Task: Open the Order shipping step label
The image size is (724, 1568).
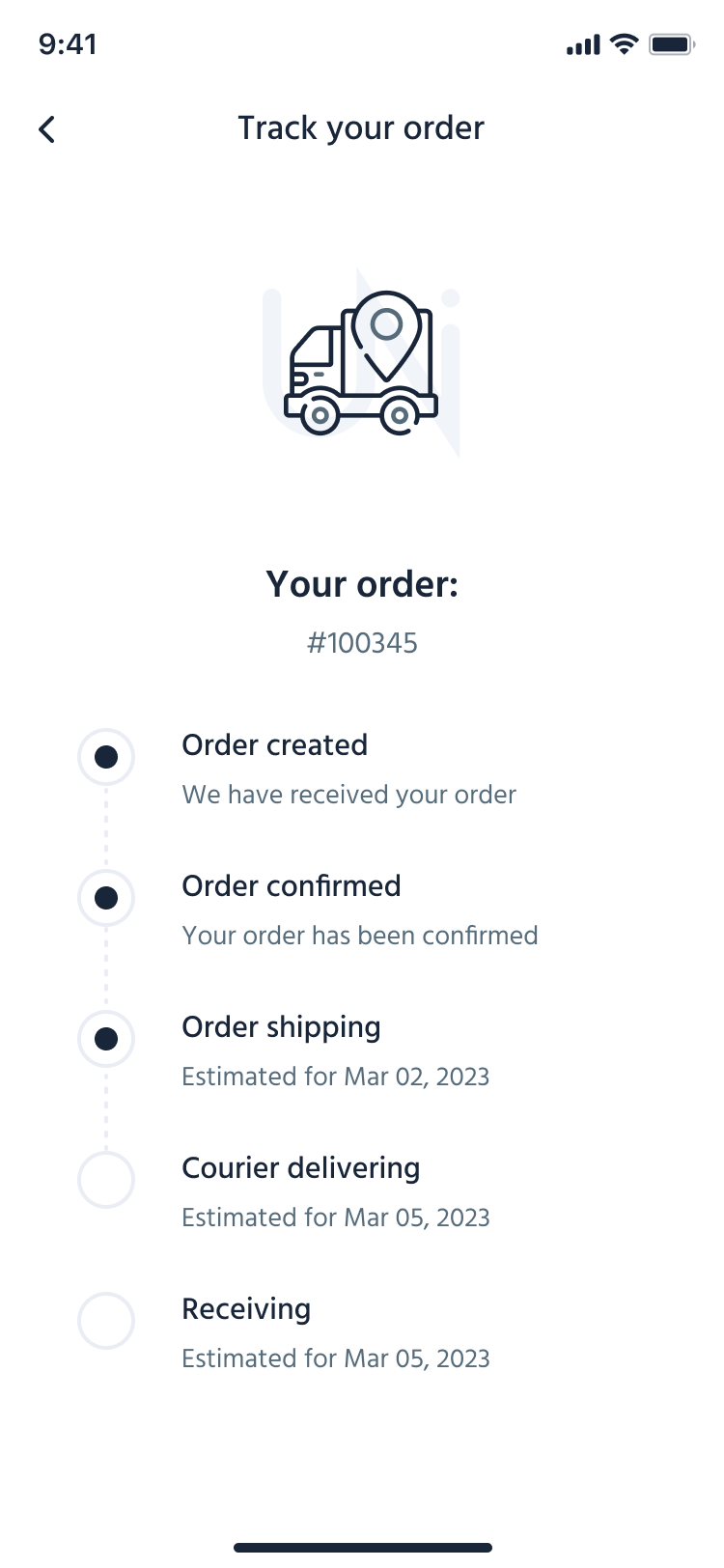Action: click(x=281, y=1027)
